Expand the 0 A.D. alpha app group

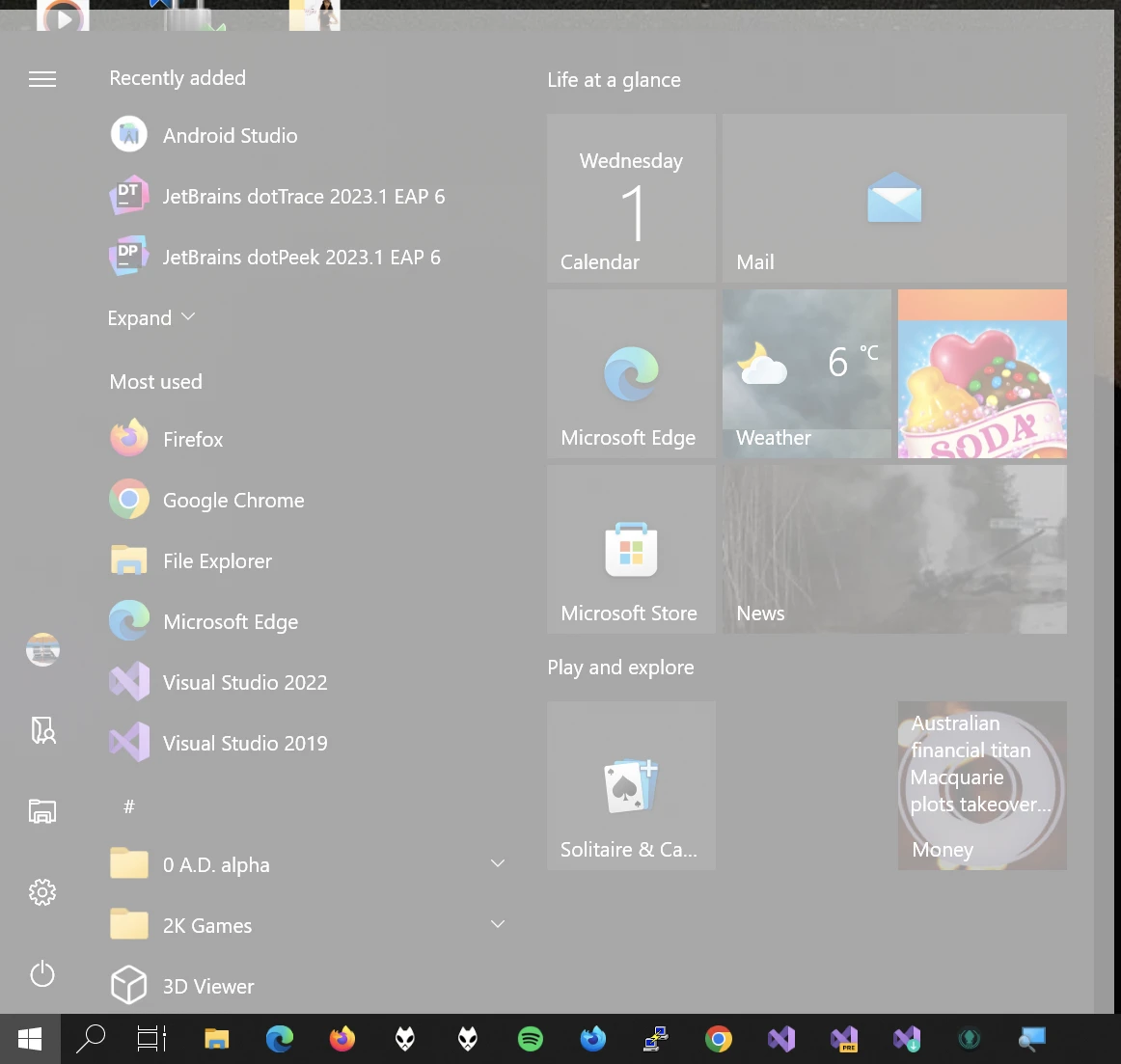(497, 863)
